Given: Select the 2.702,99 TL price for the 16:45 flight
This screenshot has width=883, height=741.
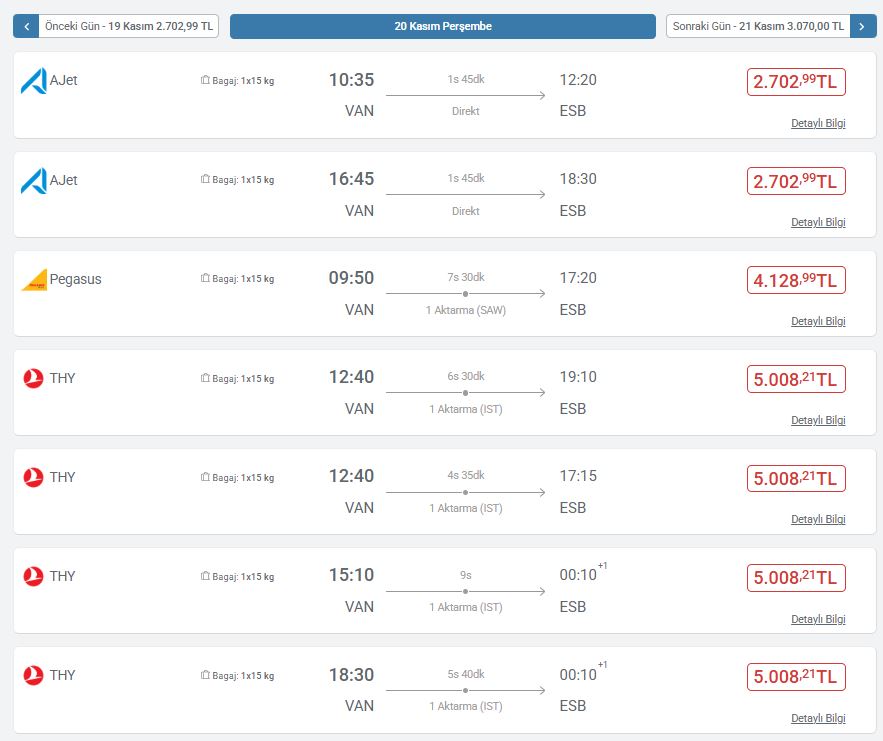Looking at the screenshot, I should [x=796, y=182].
